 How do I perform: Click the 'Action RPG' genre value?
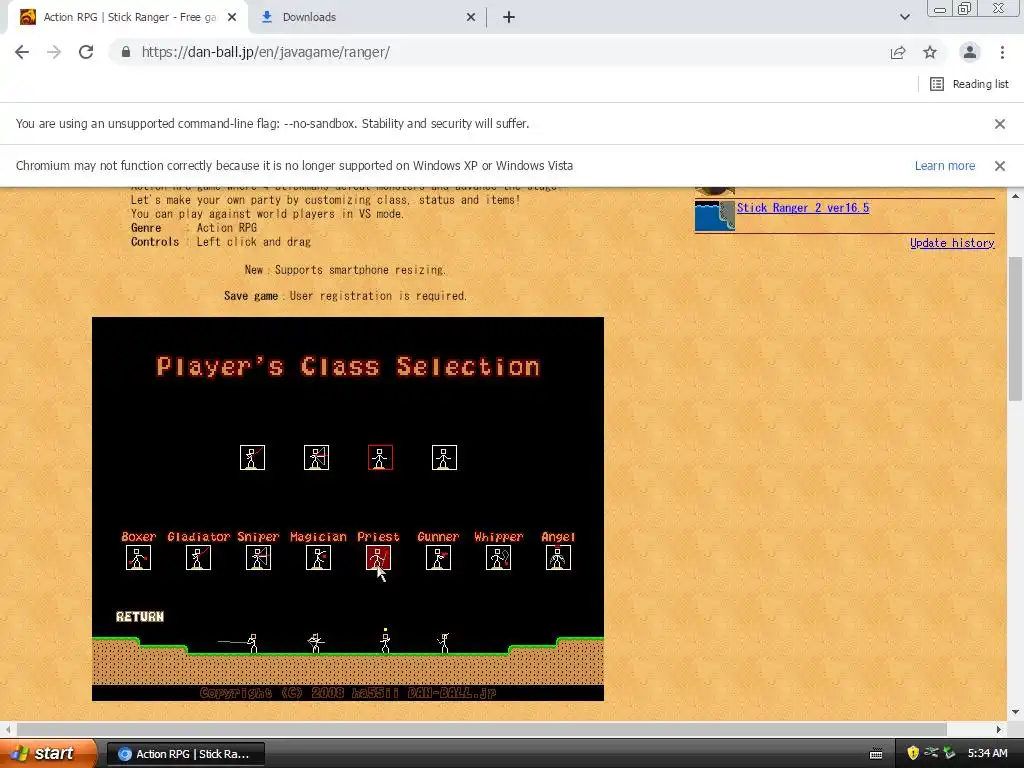pos(227,228)
